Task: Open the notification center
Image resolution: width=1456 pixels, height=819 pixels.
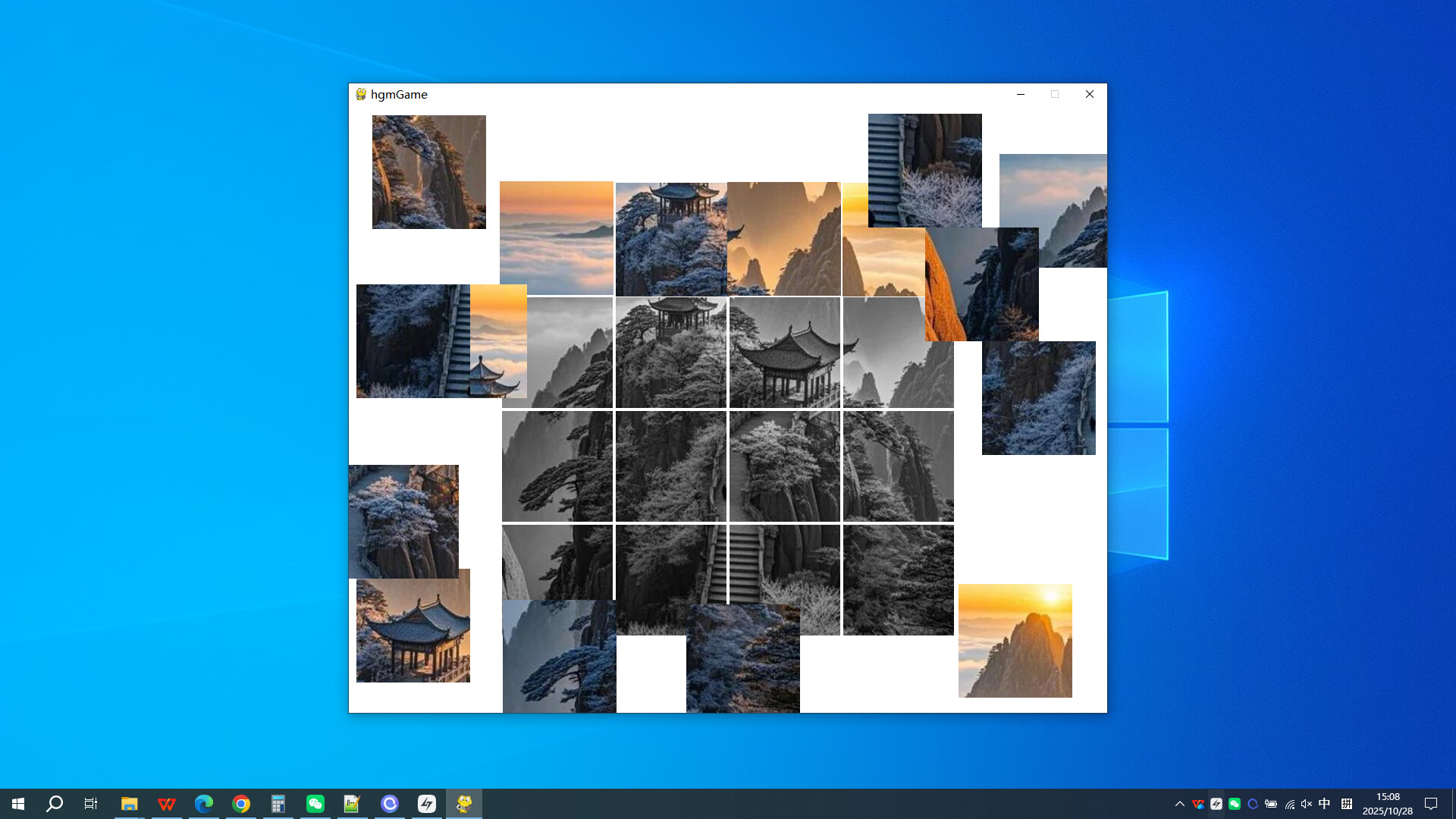Action: click(x=1430, y=803)
